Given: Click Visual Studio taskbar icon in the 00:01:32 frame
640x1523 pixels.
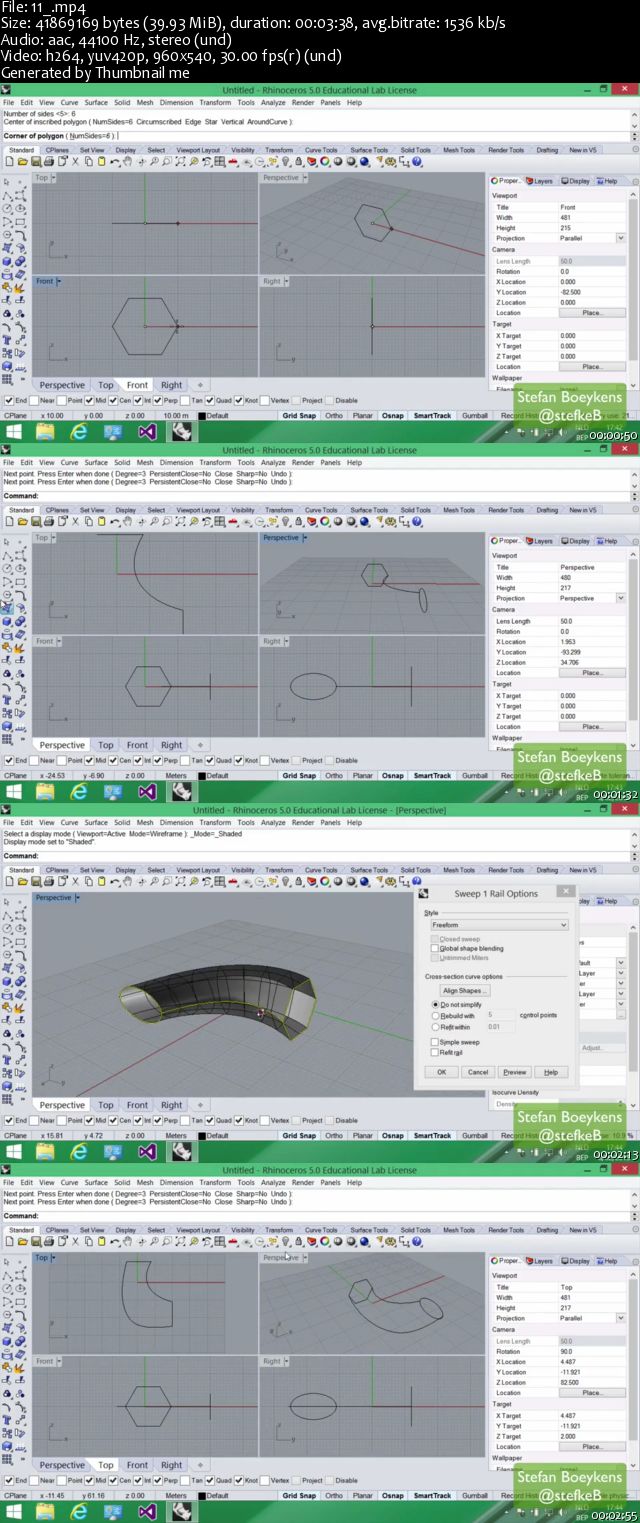Looking at the screenshot, I should 147,792.
